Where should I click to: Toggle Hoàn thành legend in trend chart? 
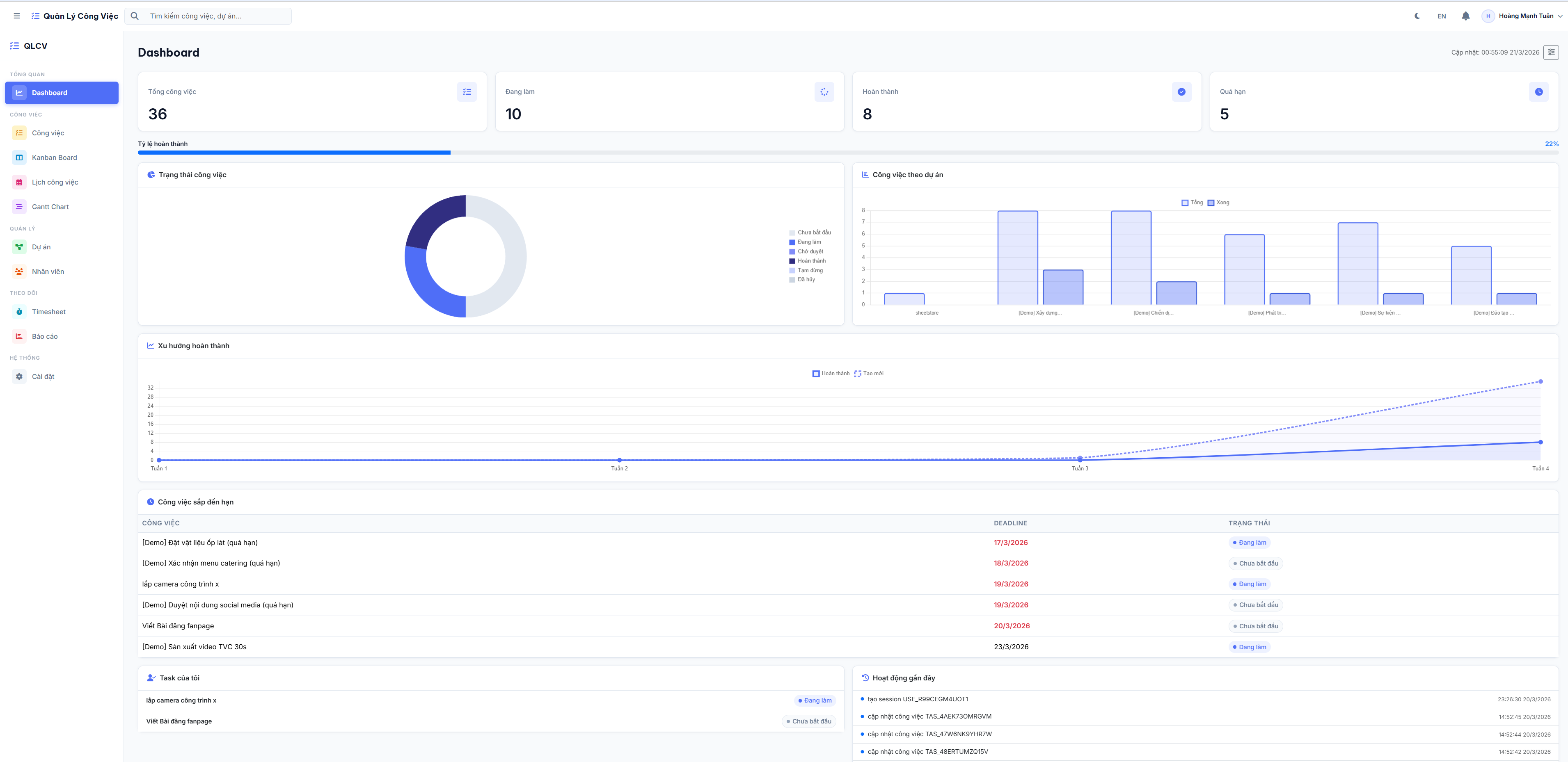click(831, 373)
